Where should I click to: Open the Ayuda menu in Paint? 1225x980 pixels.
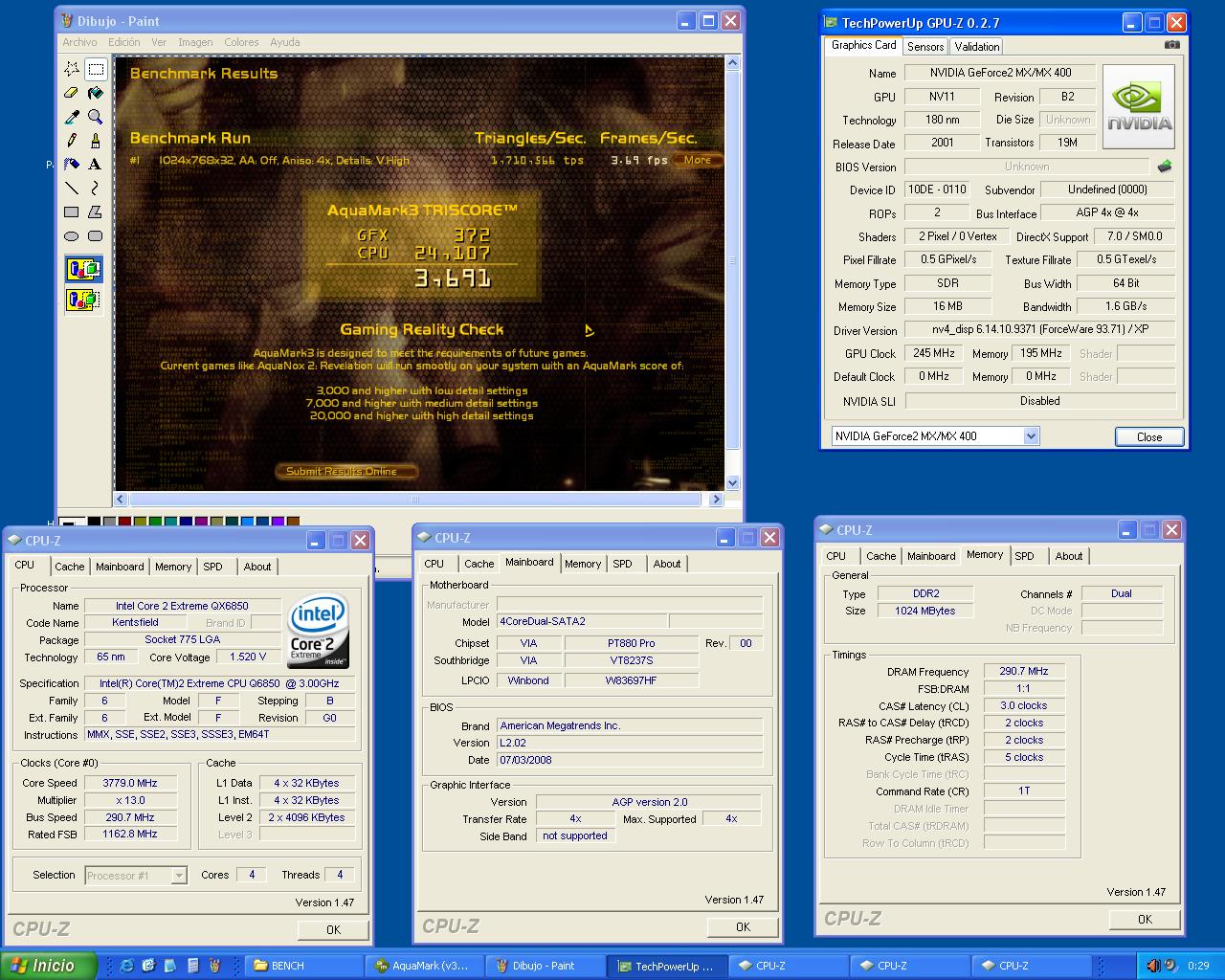pos(285,42)
